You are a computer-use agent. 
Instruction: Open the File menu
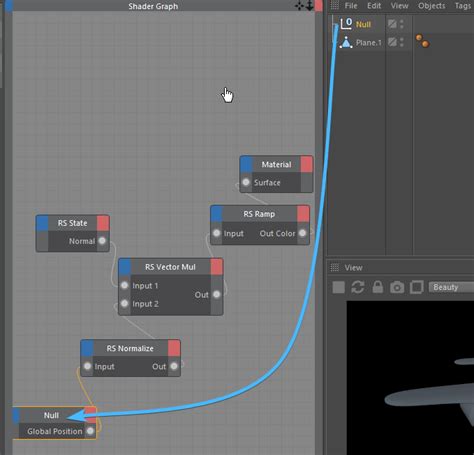(351, 6)
